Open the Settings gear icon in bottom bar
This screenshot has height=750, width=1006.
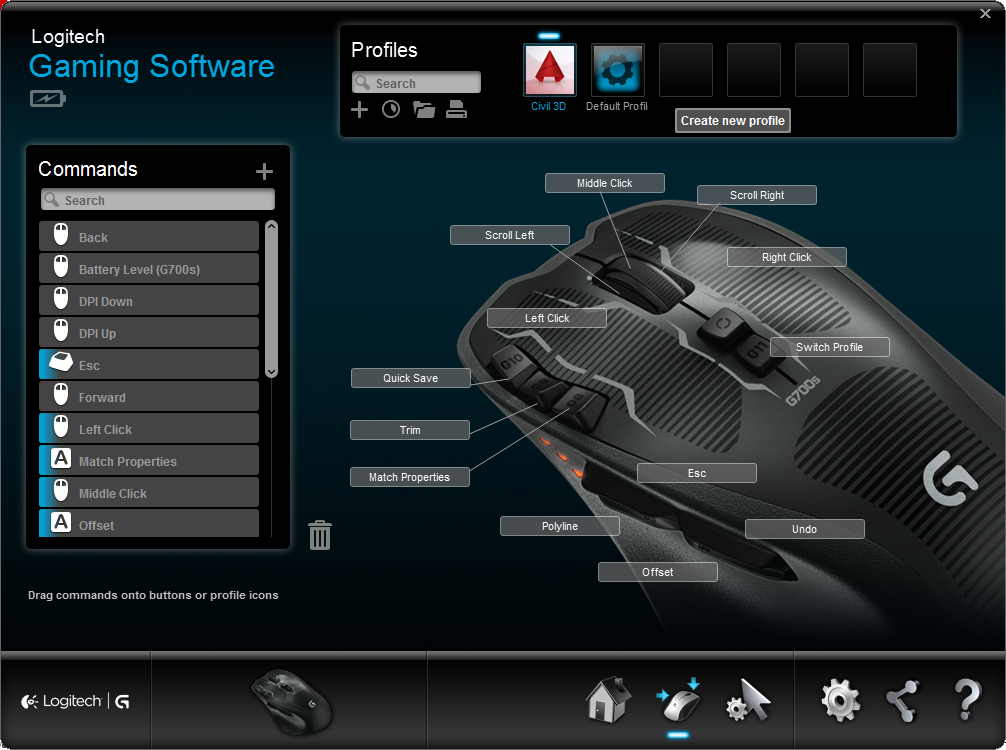click(840, 700)
